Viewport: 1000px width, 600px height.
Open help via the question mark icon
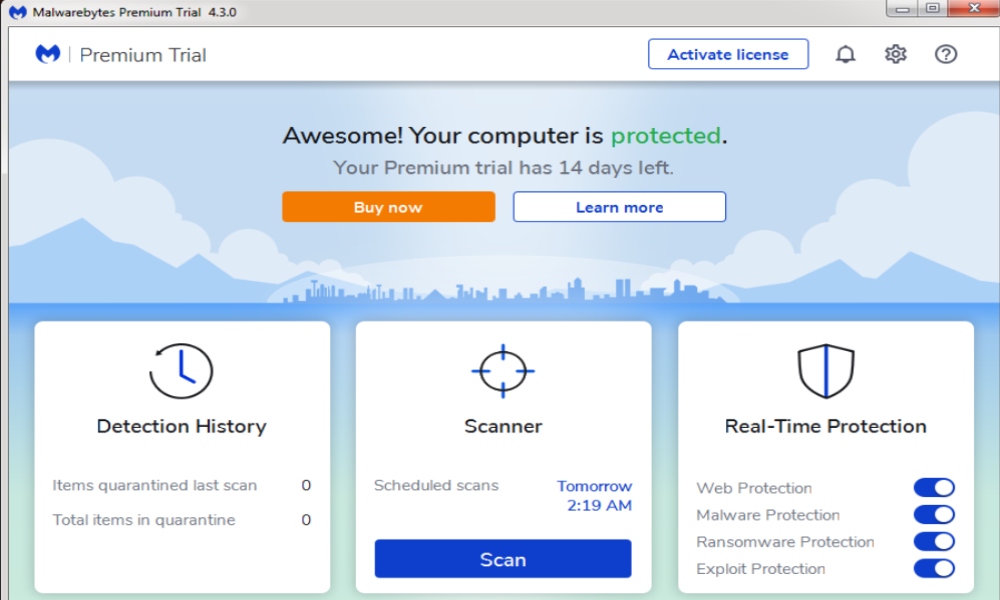pyautogui.click(x=946, y=54)
